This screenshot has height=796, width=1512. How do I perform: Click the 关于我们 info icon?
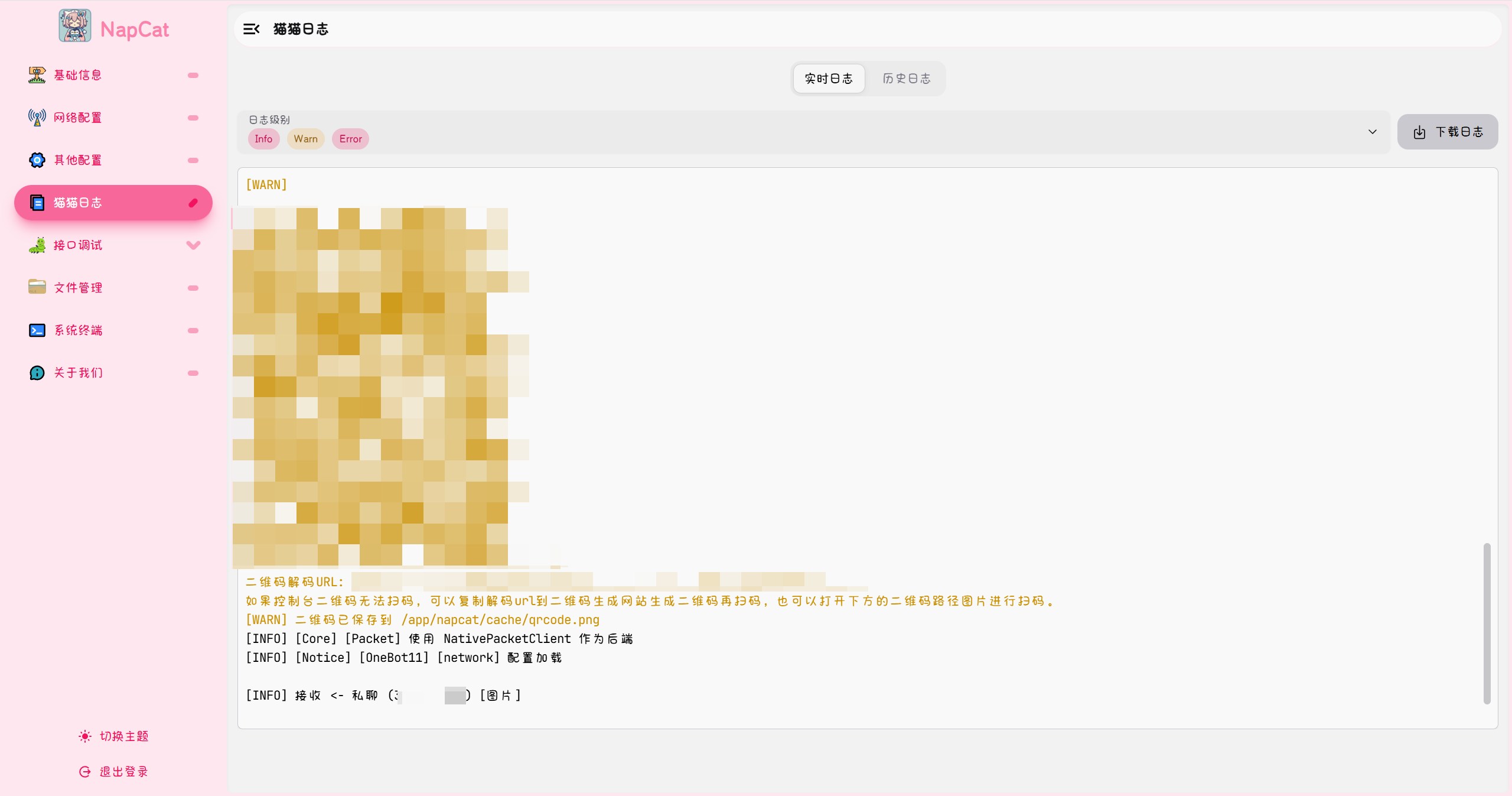[37, 373]
